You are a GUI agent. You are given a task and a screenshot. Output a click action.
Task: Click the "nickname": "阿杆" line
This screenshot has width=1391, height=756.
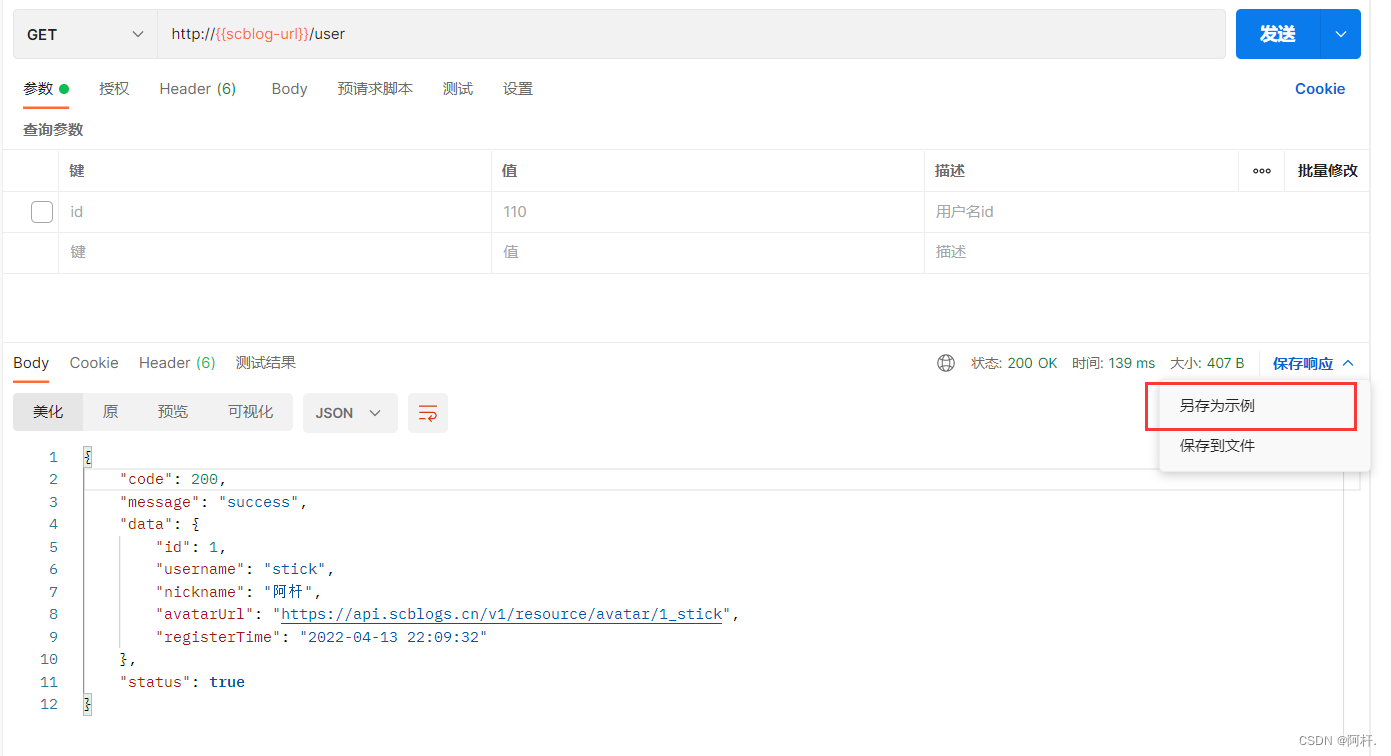coord(238,592)
